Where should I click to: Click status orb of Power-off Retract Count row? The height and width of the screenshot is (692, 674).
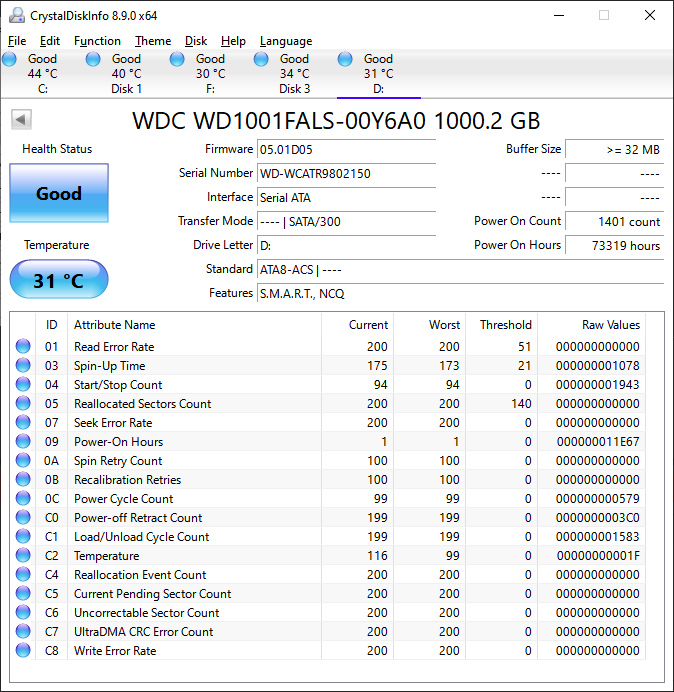[23, 517]
